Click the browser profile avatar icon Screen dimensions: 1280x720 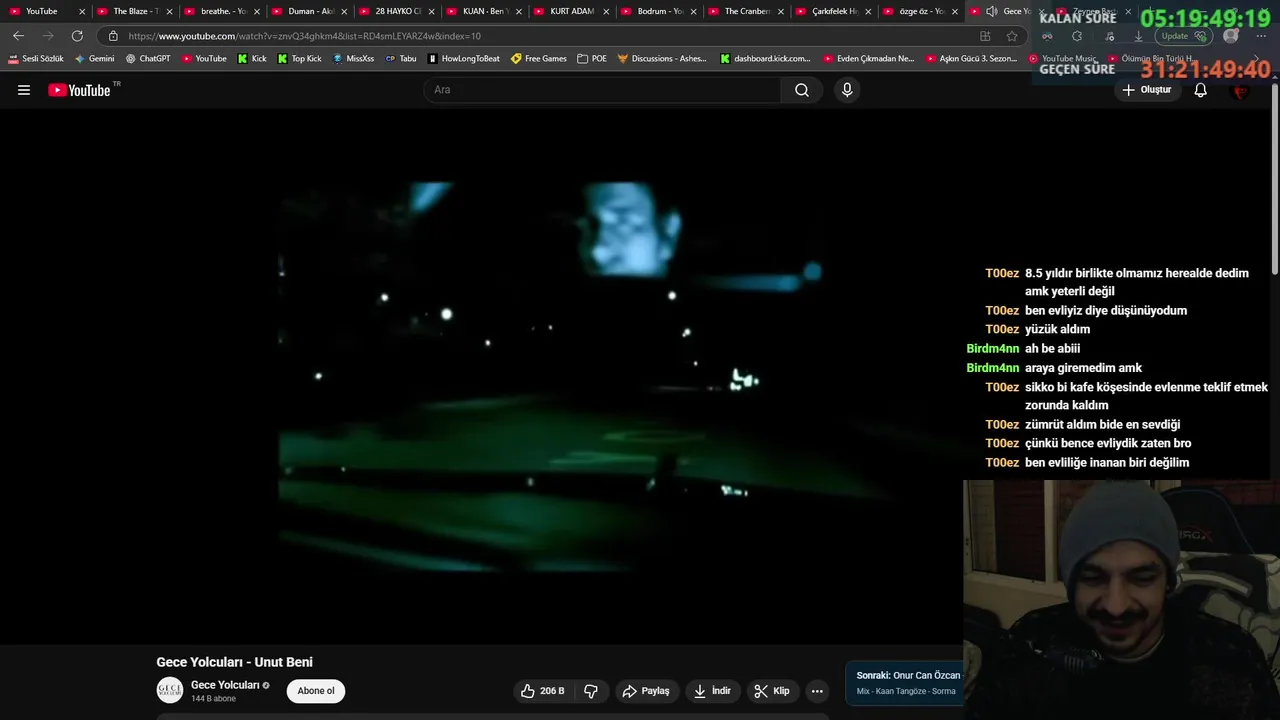click(x=1231, y=36)
